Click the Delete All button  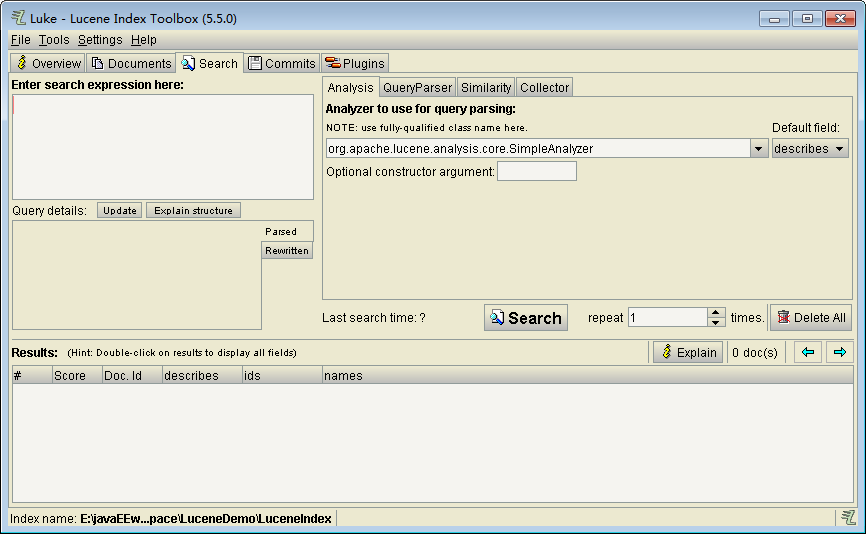point(810,318)
